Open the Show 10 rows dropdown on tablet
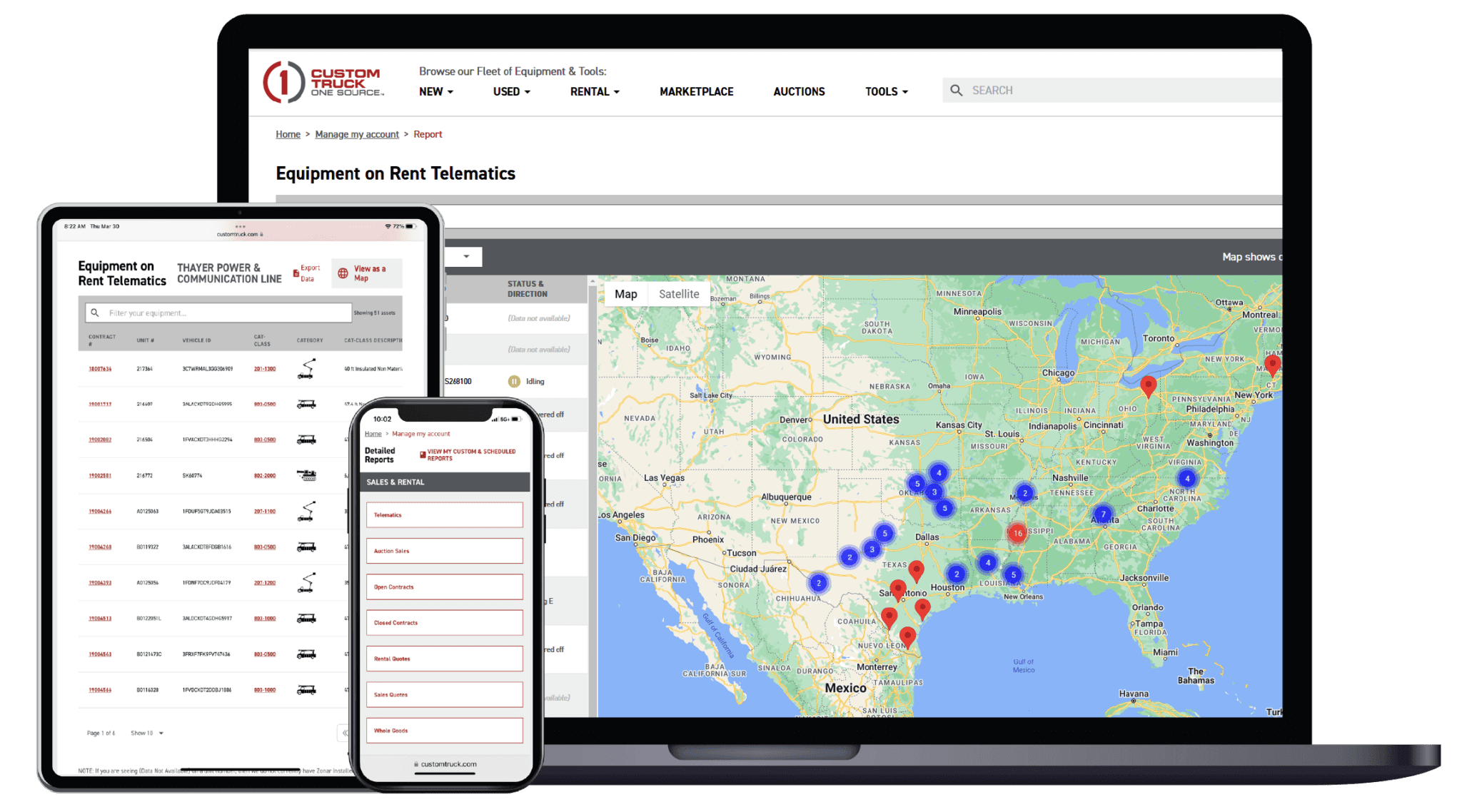The height and width of the screenshot is (812, 1462). click(148, 733)
